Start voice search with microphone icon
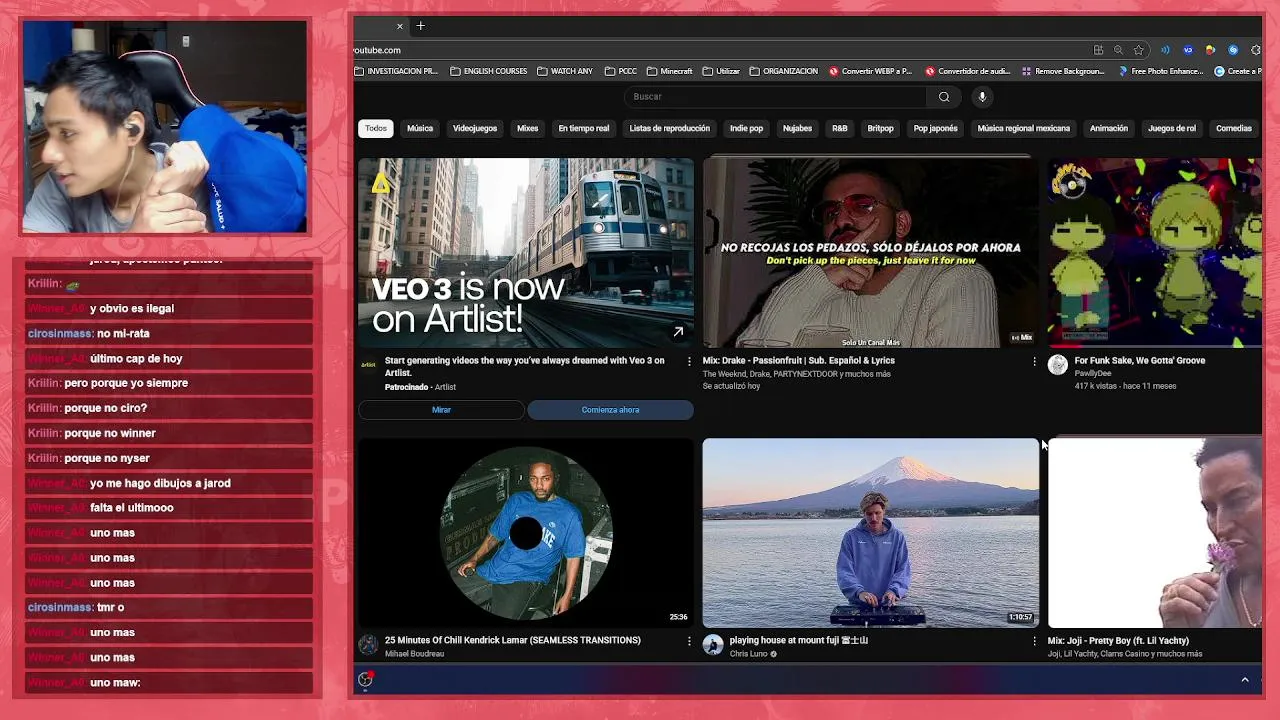 click(x=982, y=97)
